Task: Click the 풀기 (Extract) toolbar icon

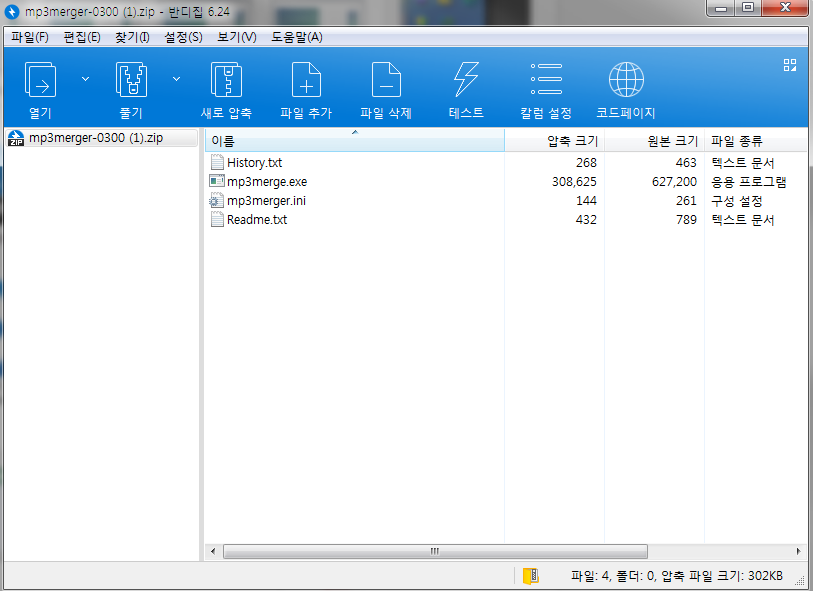Action: tap(131, 80)
